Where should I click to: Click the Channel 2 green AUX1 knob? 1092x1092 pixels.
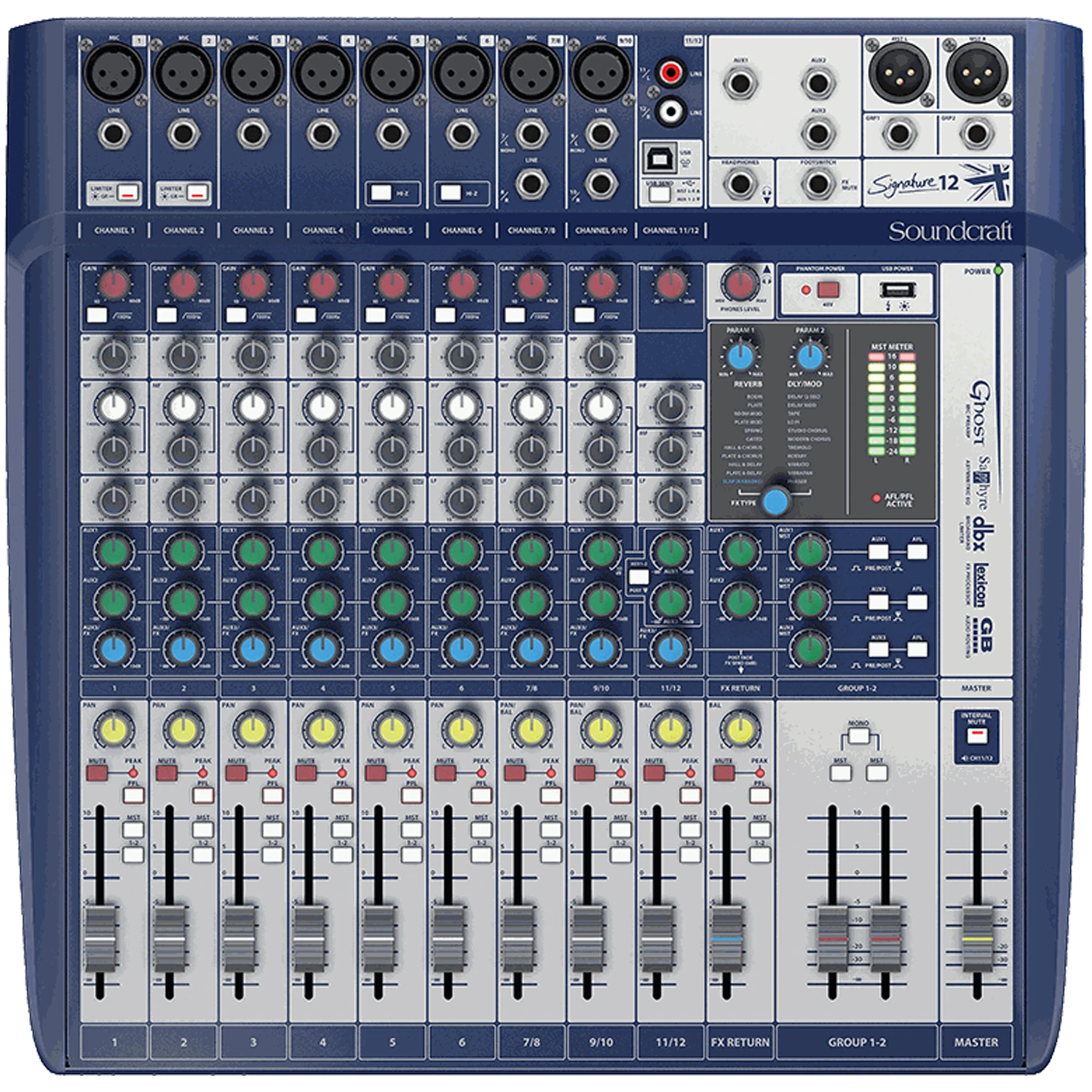[x=183, y=553]
